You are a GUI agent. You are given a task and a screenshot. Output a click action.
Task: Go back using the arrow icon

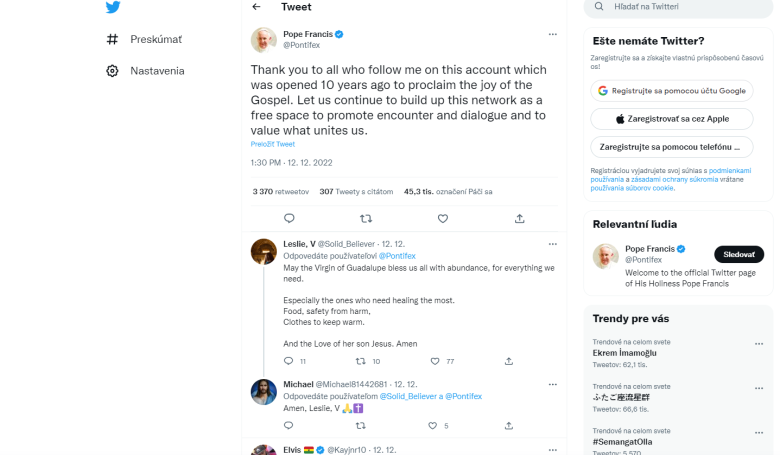point(257,7)
